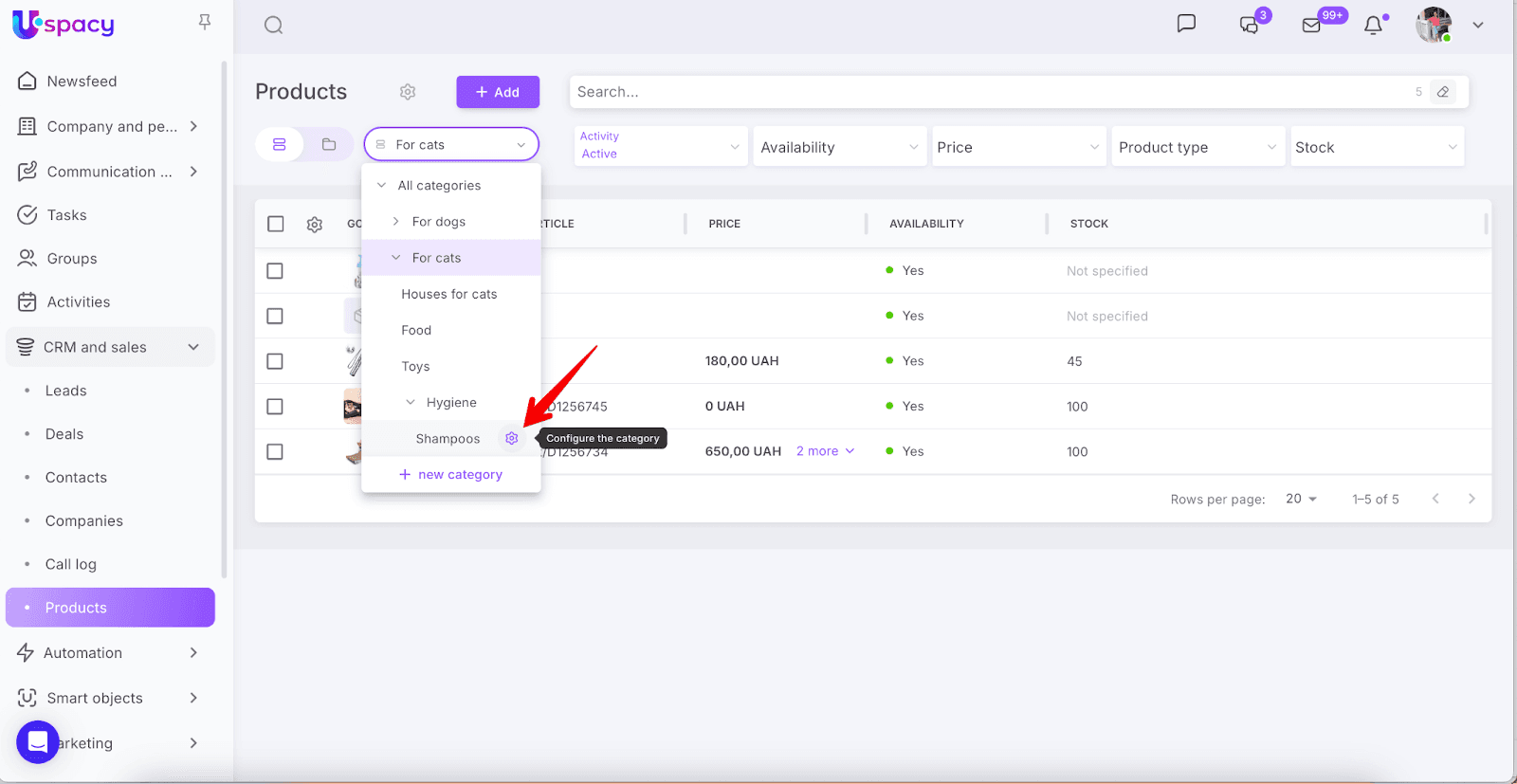Switch to folder view icon
This screenshot has height=784, width=1517.
329,145
